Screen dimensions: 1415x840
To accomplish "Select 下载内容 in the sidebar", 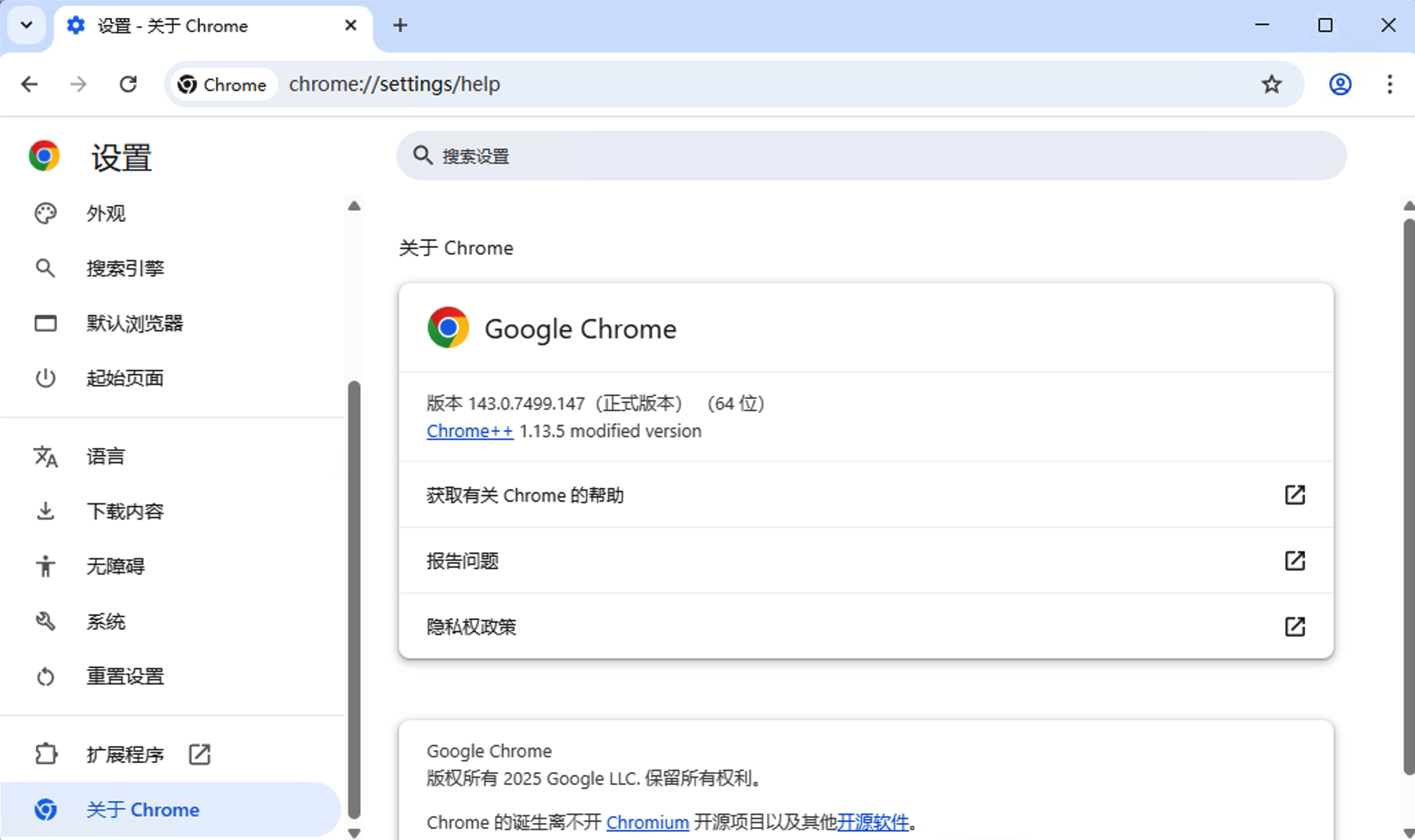I will click(124, 511).
